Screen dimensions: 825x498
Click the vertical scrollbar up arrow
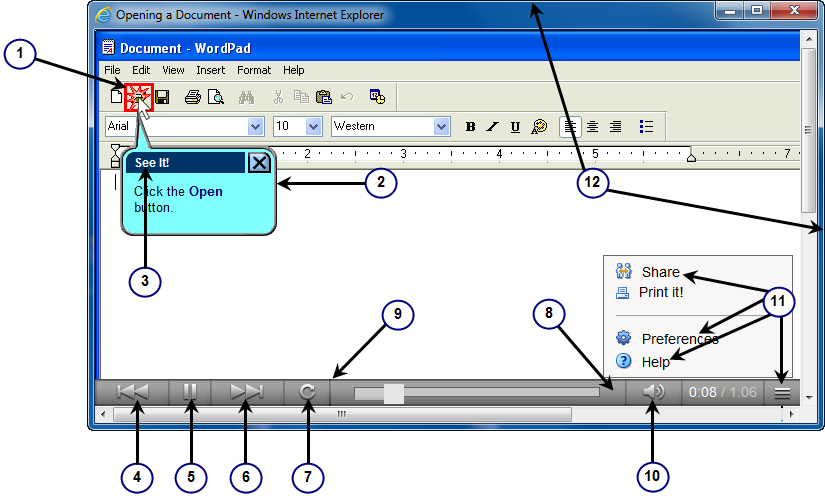[x=809, y=38]
